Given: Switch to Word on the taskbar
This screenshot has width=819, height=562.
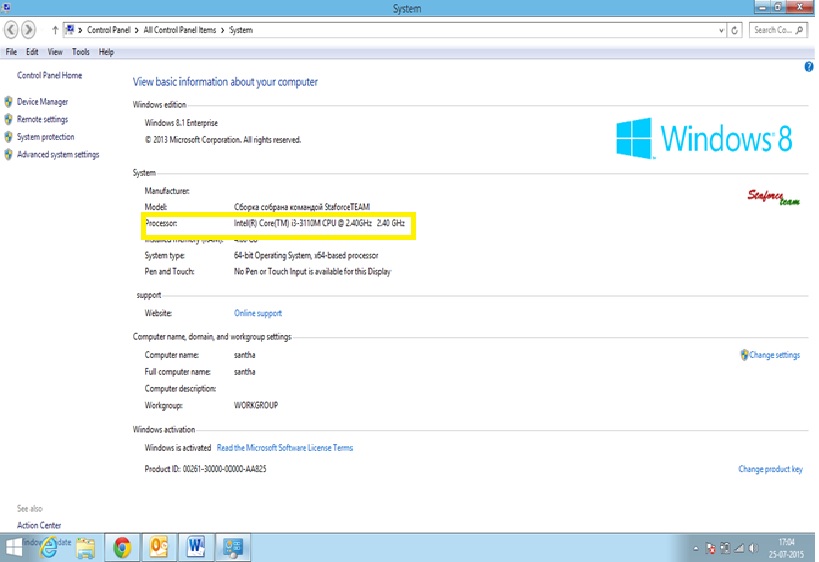Looking at the screenshot, I should point(196,547).
